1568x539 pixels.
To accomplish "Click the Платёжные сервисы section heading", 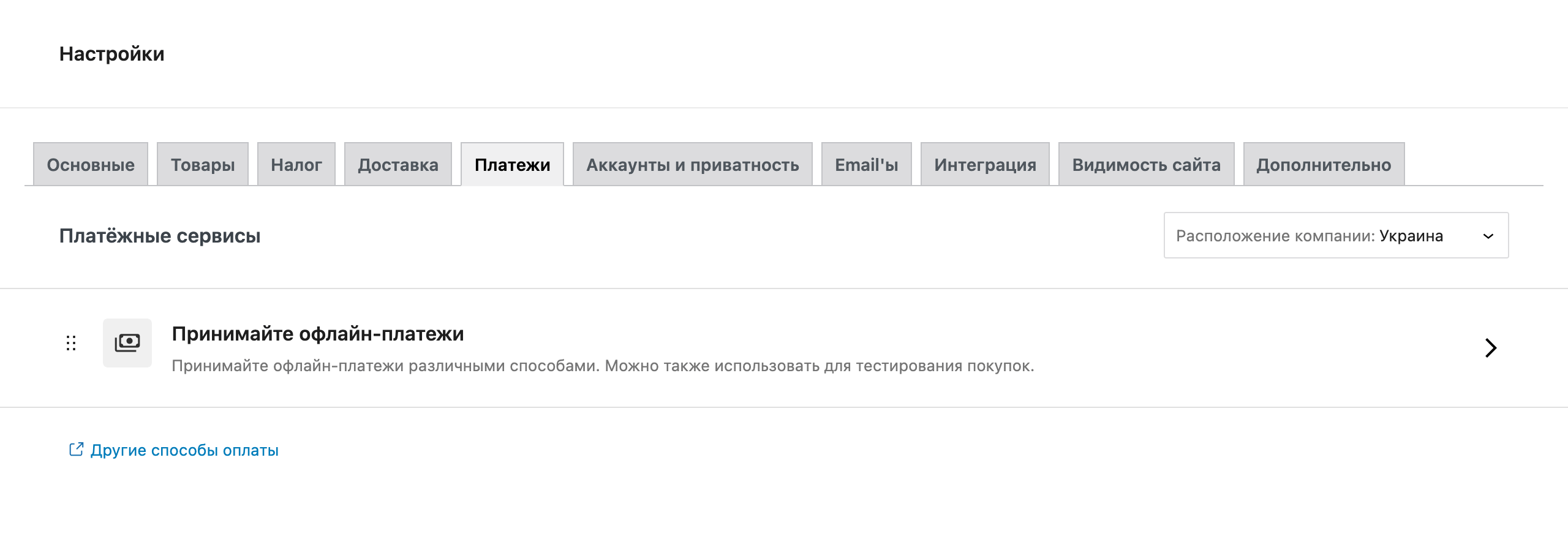I will 160,236.
